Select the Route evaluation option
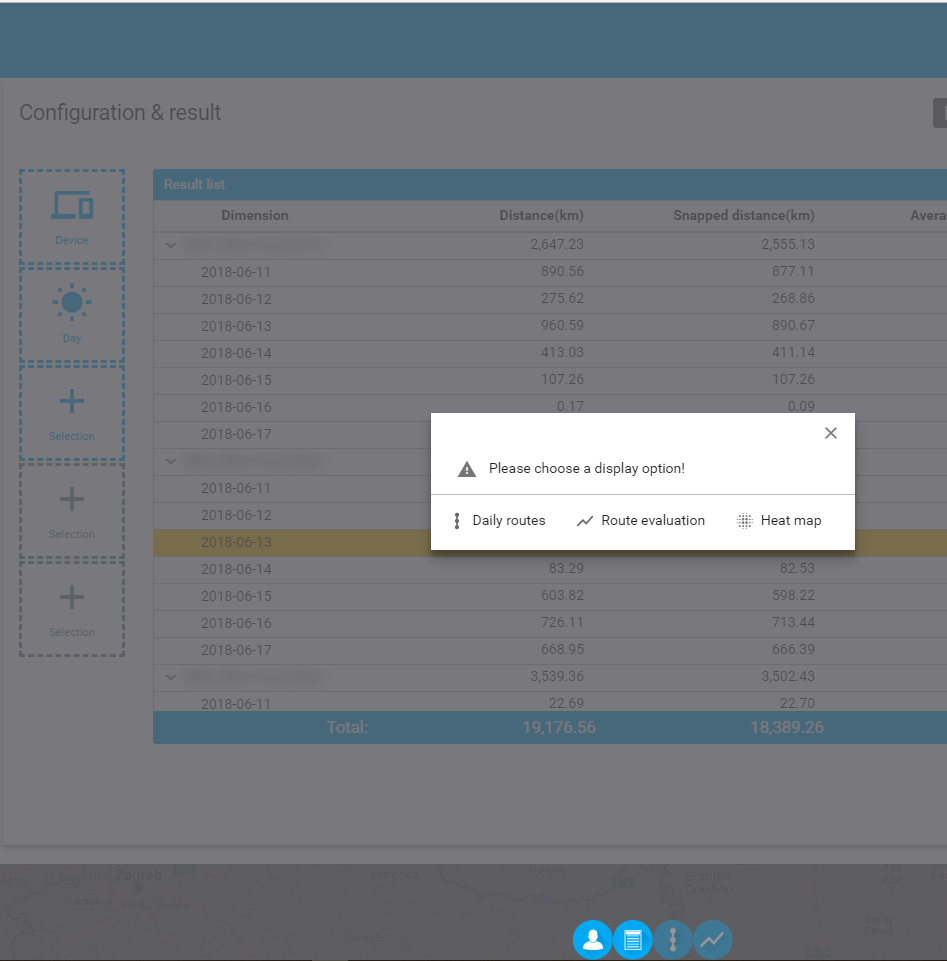 click(641, 521)
